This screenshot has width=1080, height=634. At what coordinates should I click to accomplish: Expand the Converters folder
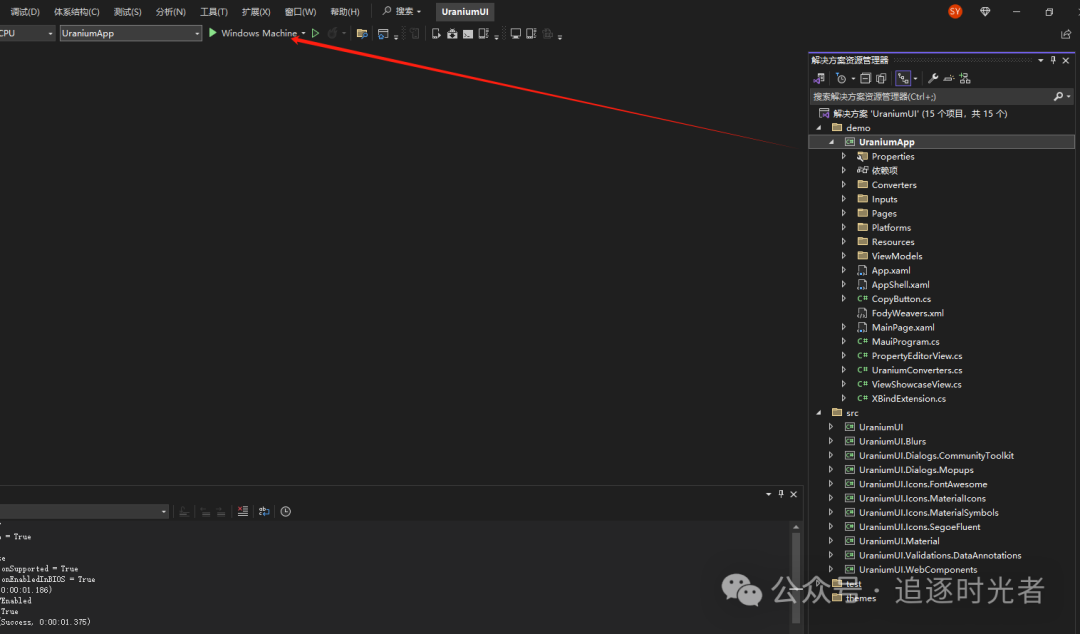click(x=844, y=185)
